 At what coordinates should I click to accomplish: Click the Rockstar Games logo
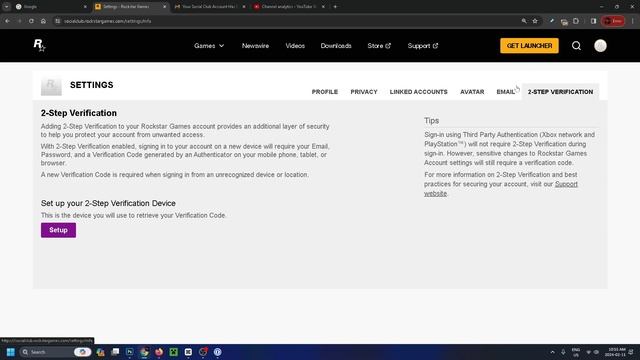[39, 45]
